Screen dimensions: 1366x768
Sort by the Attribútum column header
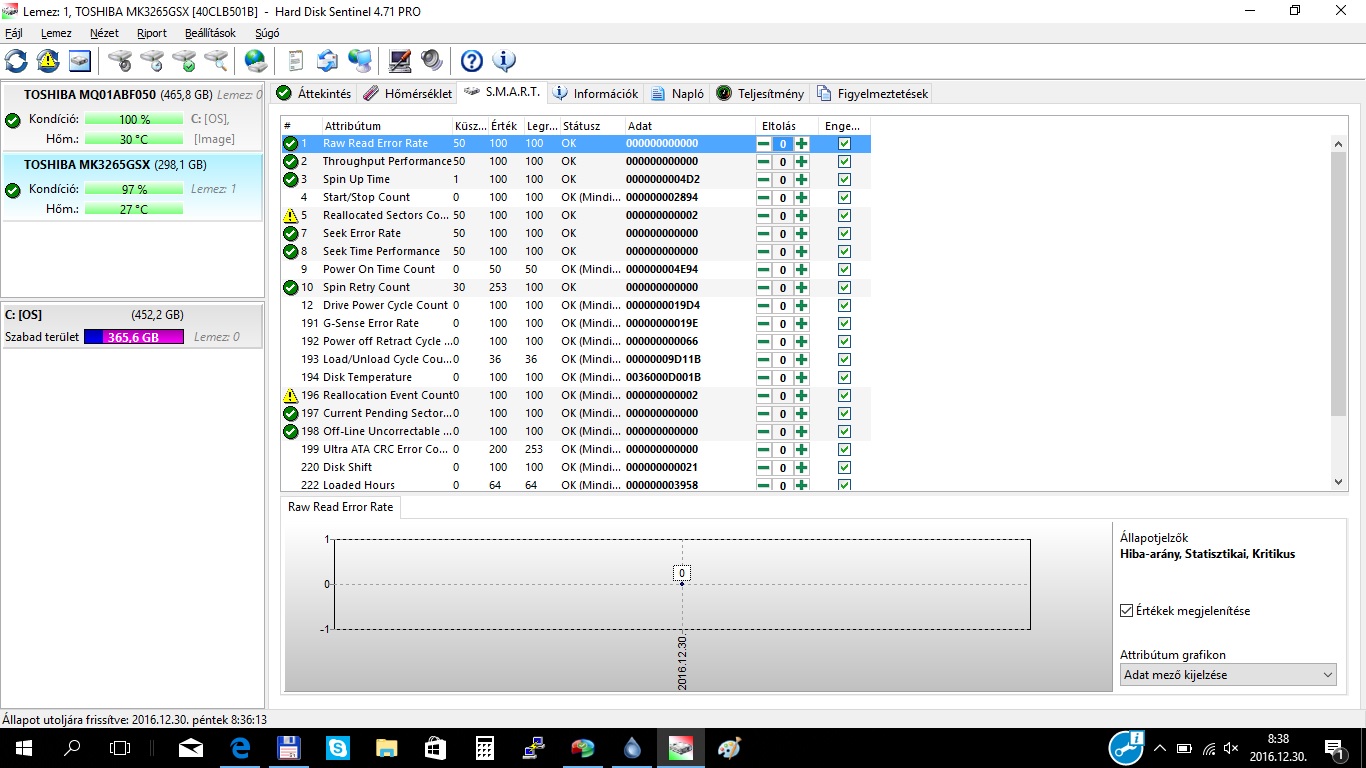click(x=387, y=126)
